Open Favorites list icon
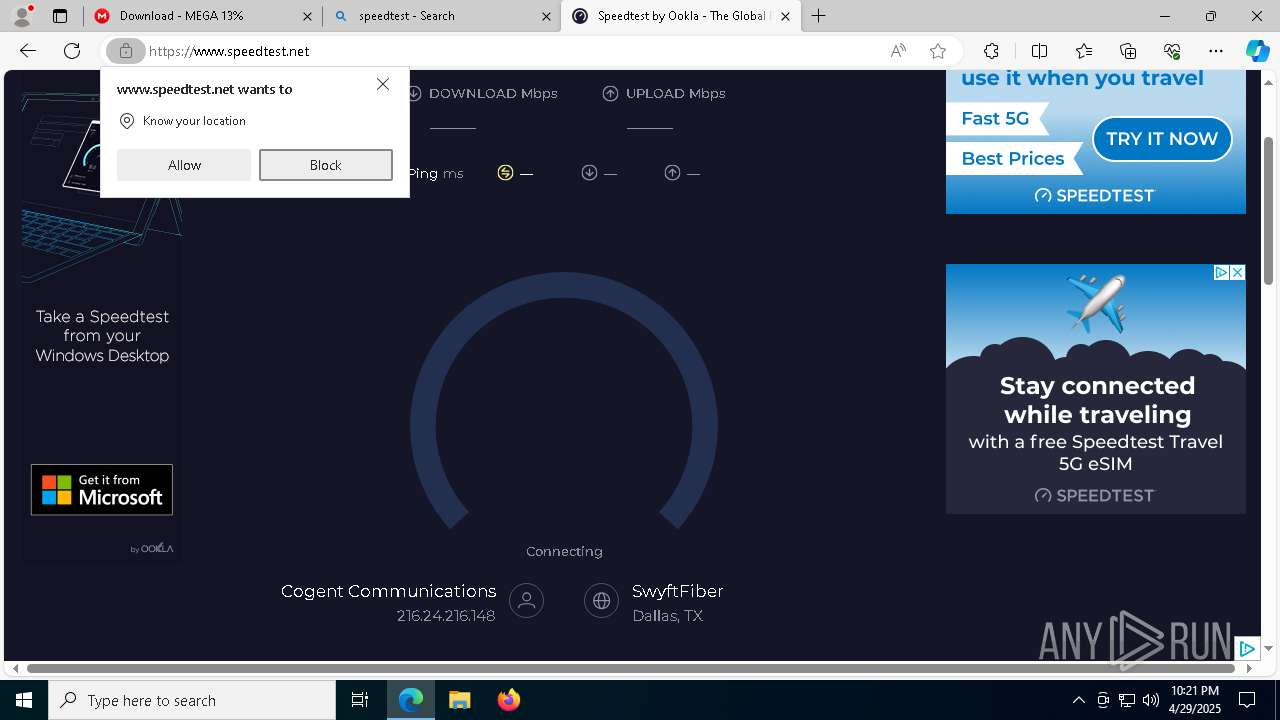The image size is (1280, 720). tap(1084, 51)
